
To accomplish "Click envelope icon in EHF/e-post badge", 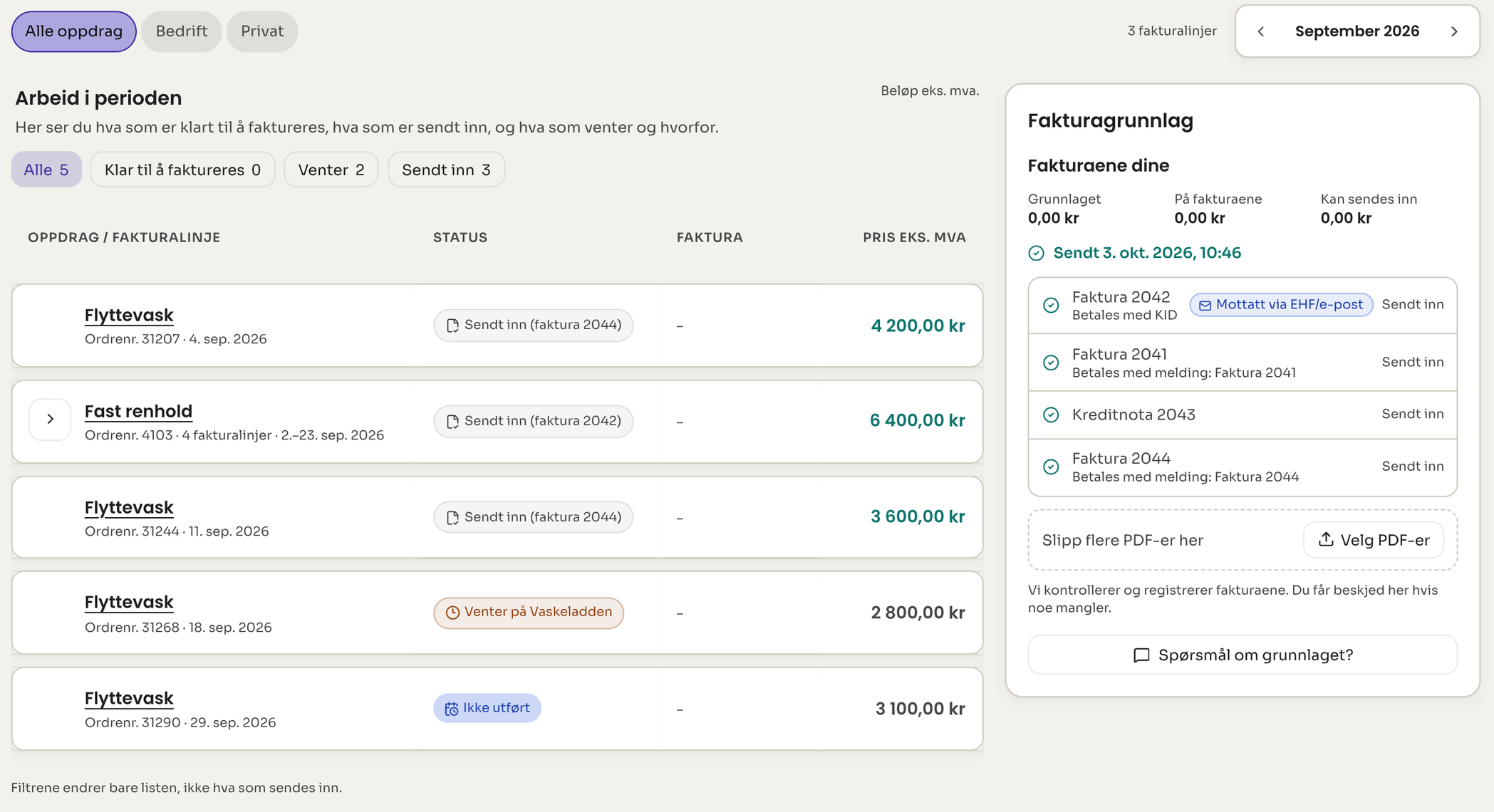I will pos(1205,306).
